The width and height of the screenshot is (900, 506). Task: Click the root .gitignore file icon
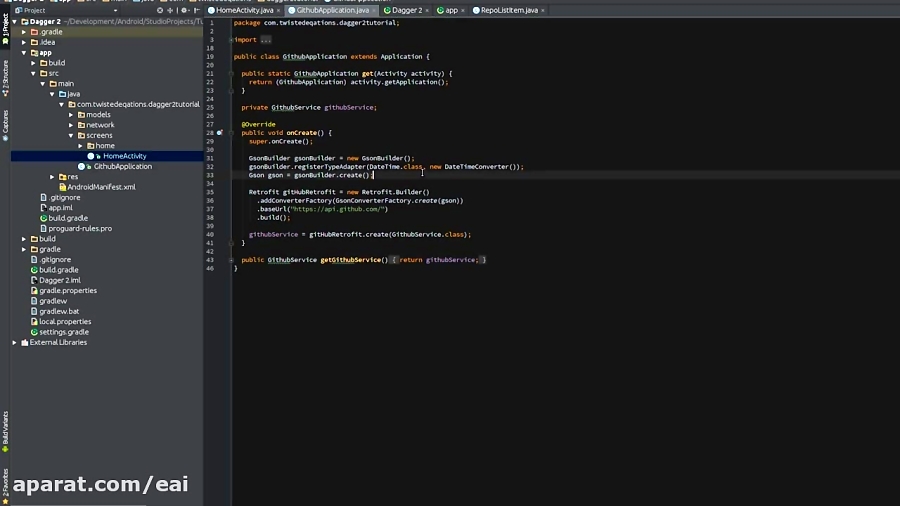pos(34,259)
